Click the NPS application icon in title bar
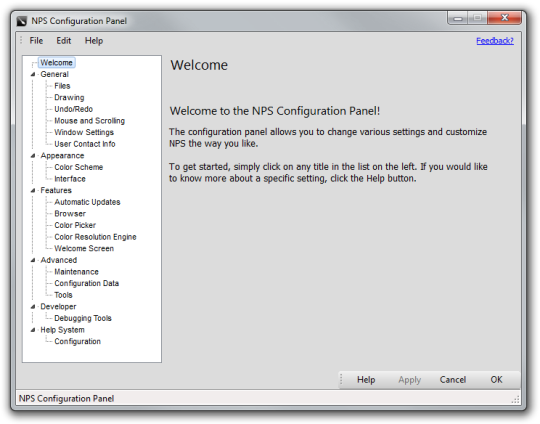Viewport: 540px width, 424px height. pos(22,21)
